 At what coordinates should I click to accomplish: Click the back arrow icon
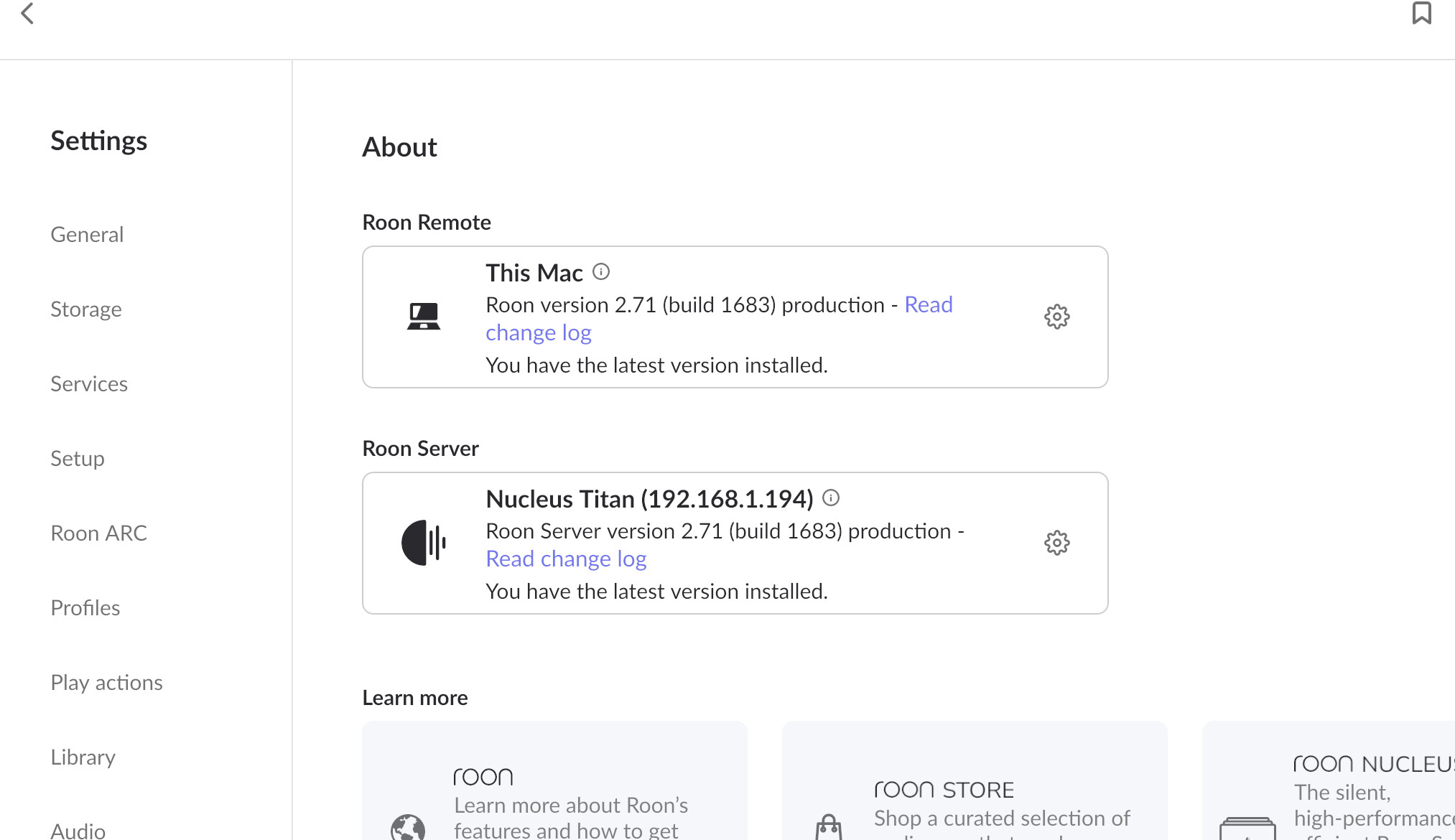27,13
